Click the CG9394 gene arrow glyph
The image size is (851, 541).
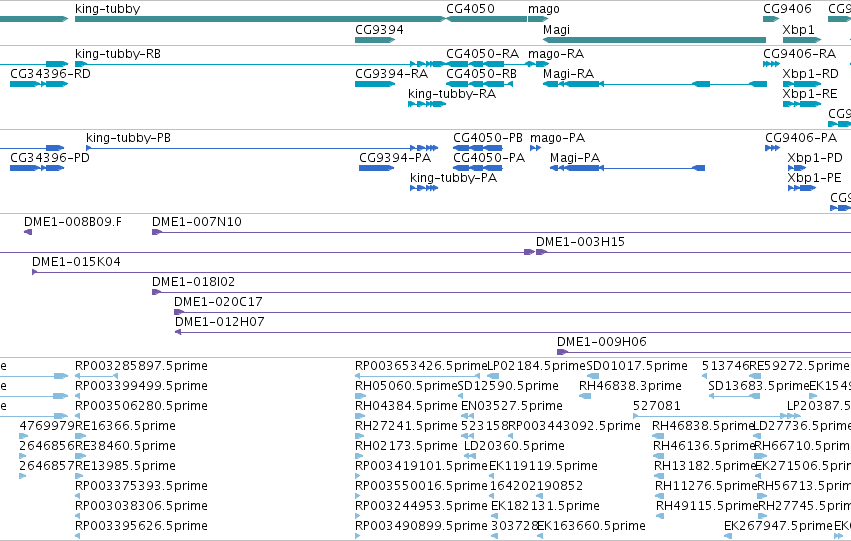(x=375, y=40)
